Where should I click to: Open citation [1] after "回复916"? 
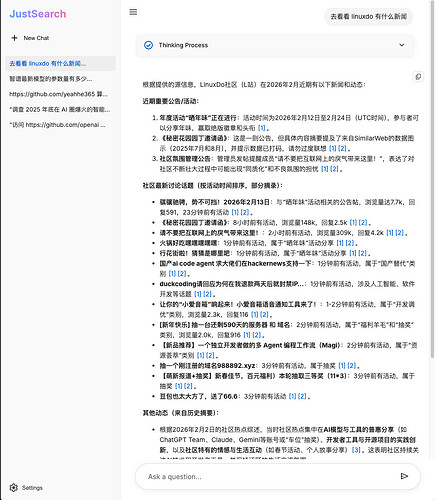247,335
